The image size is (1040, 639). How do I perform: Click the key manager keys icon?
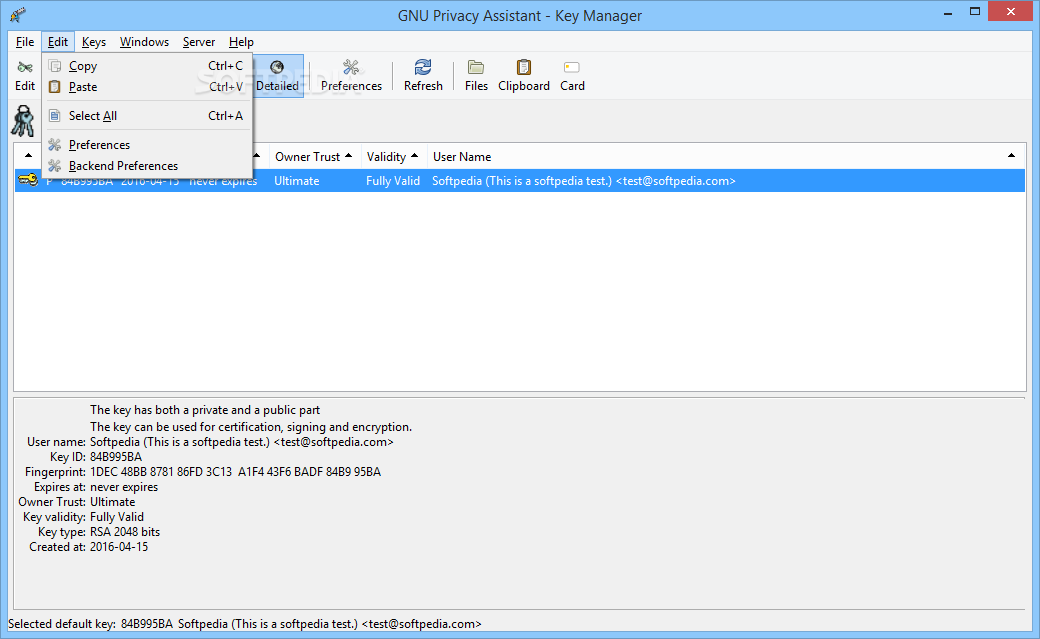23,121
